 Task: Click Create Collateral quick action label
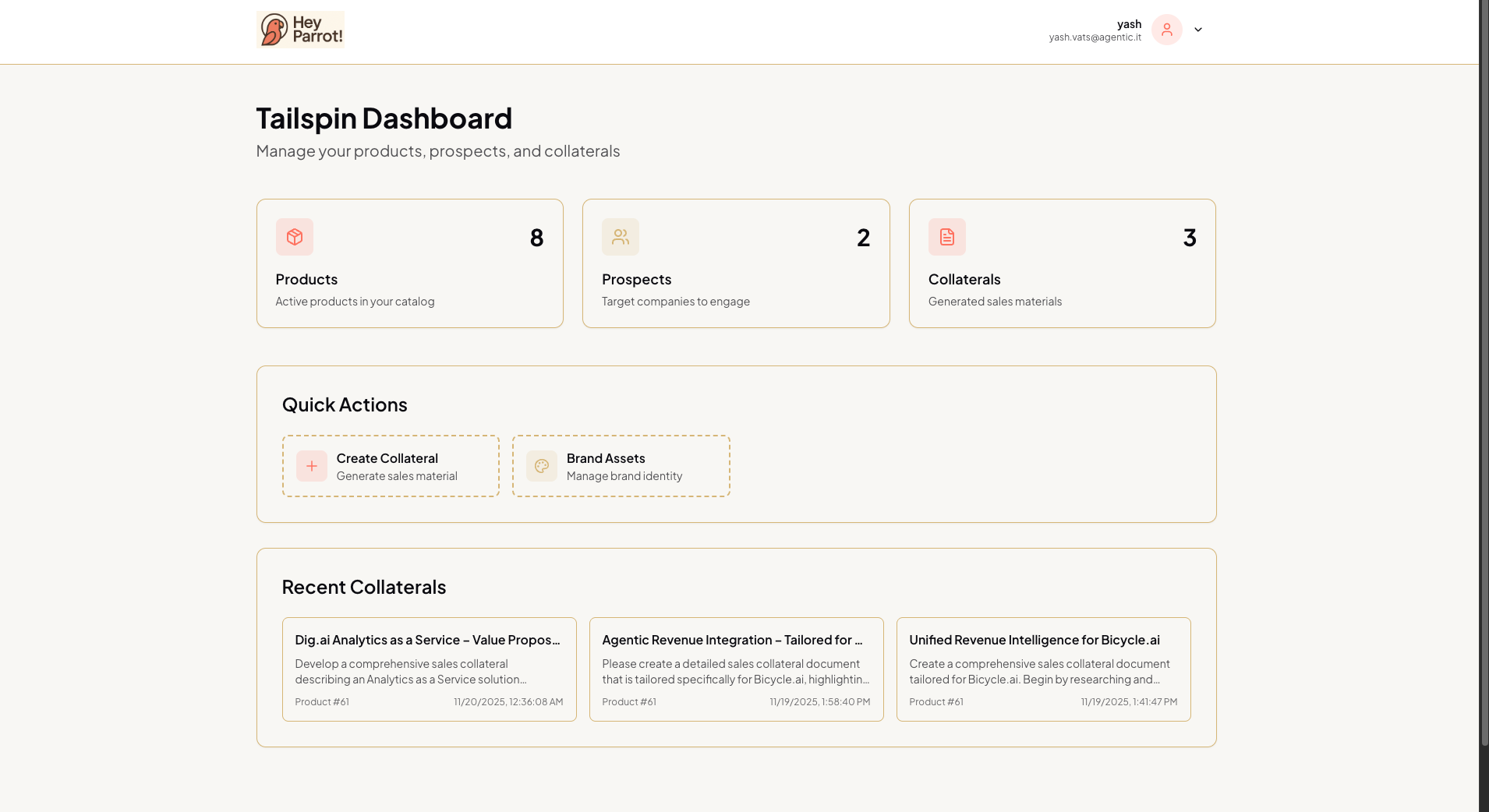[x=387, y=458]
